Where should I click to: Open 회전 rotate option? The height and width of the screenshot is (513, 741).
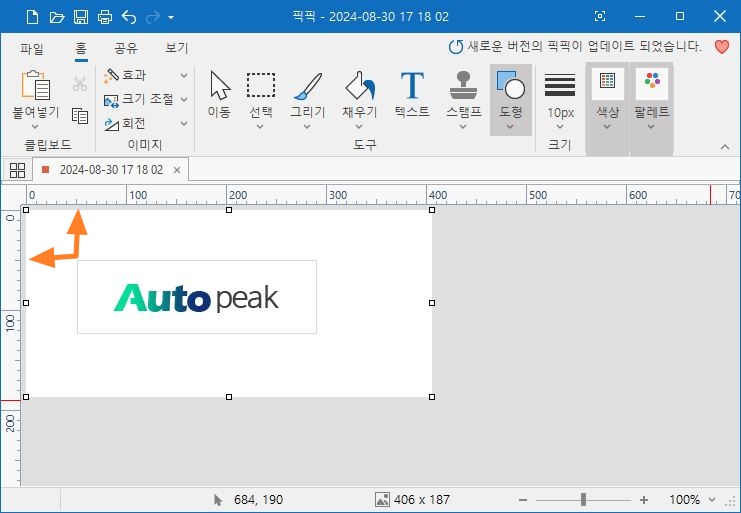tap(125, 124)
